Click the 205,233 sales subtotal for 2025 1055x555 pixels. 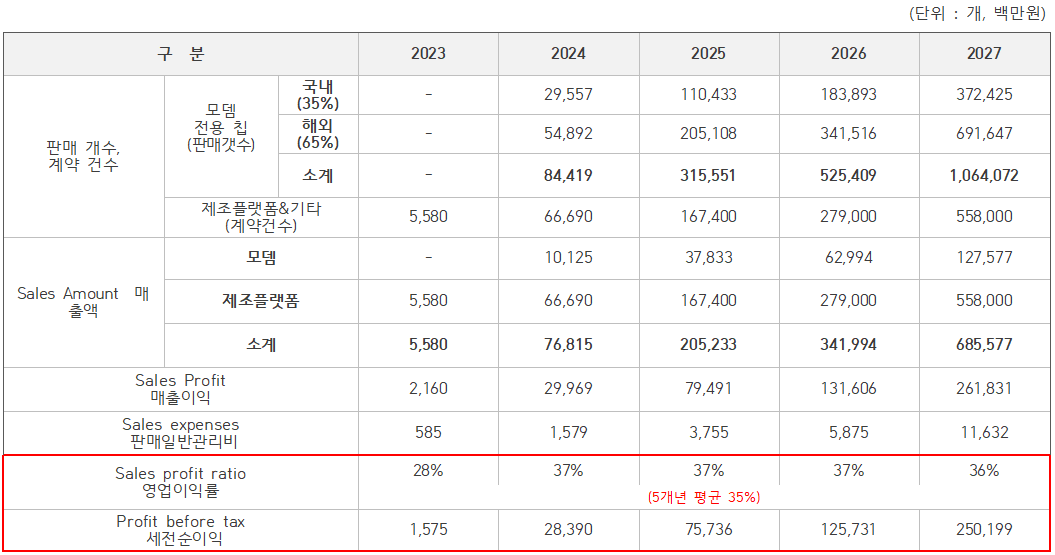708,344
